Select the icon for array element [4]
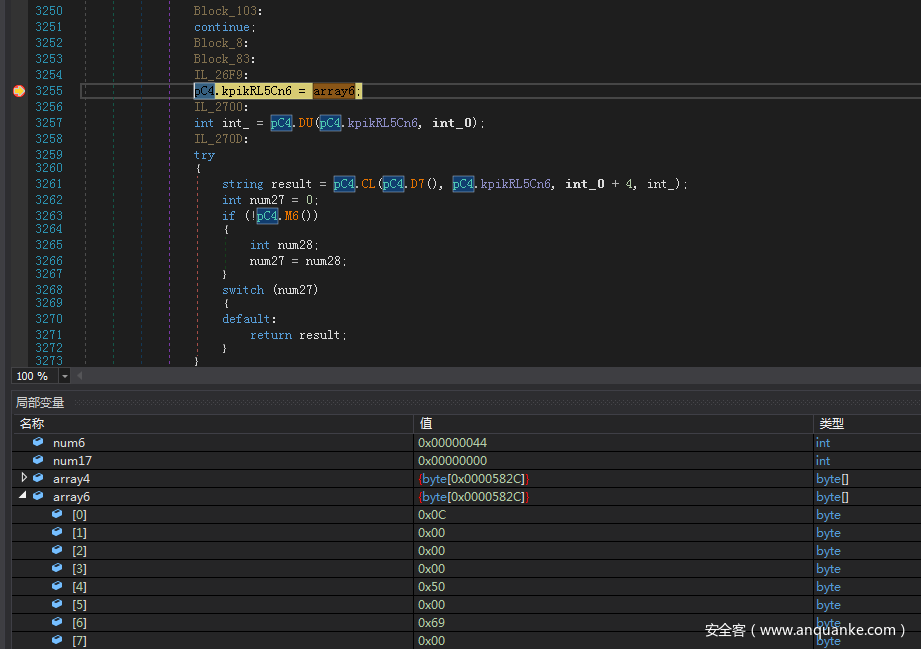Viewport: 921px width, 649px height. pos(57,586)
